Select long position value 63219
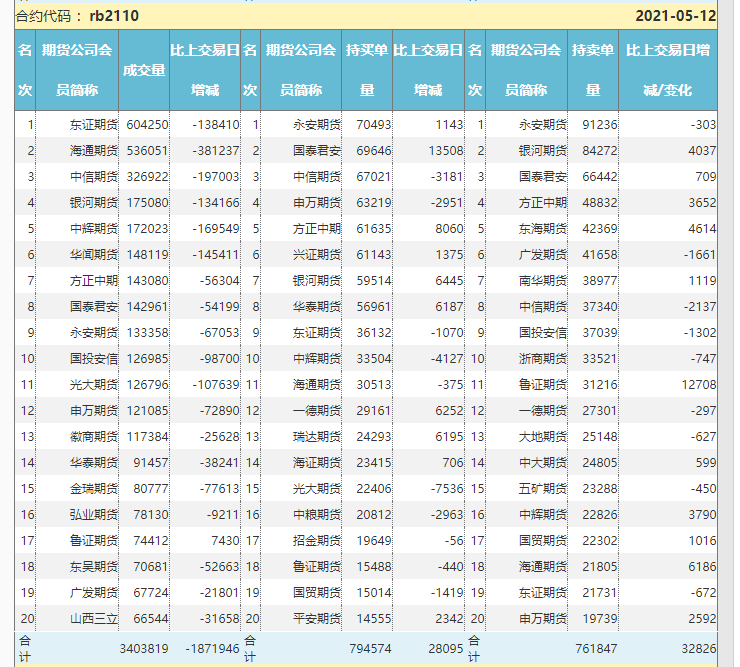The height and width of the screenshot is (667, 740). coord(374,203)
